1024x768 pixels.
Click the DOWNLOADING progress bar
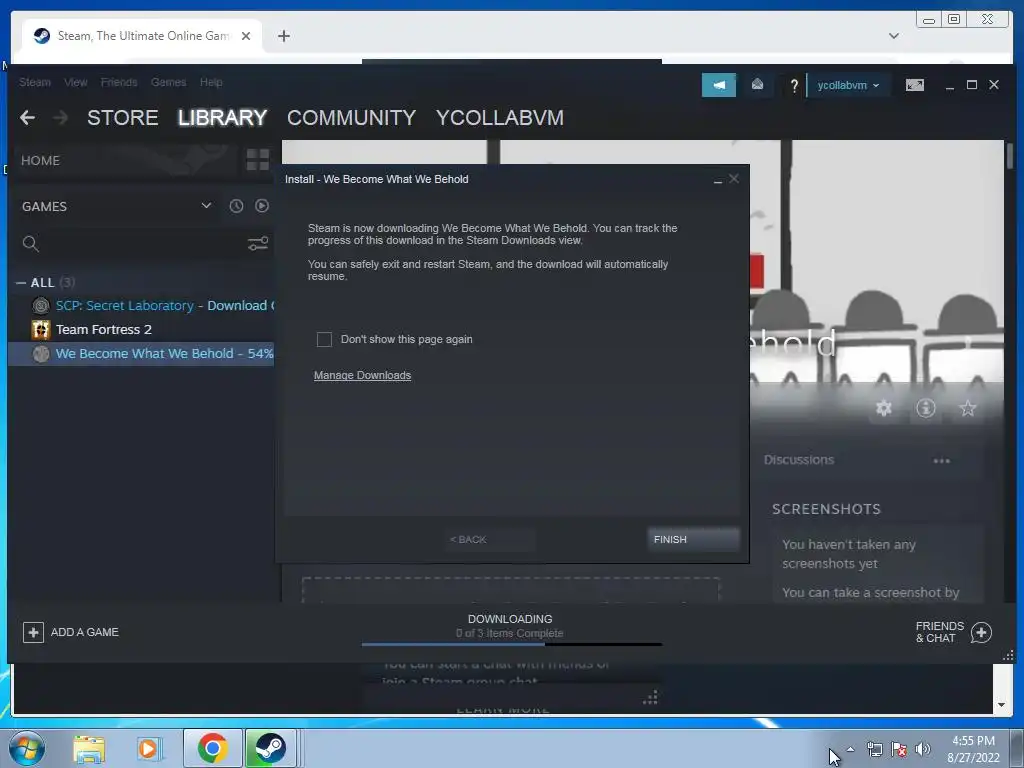511,645
